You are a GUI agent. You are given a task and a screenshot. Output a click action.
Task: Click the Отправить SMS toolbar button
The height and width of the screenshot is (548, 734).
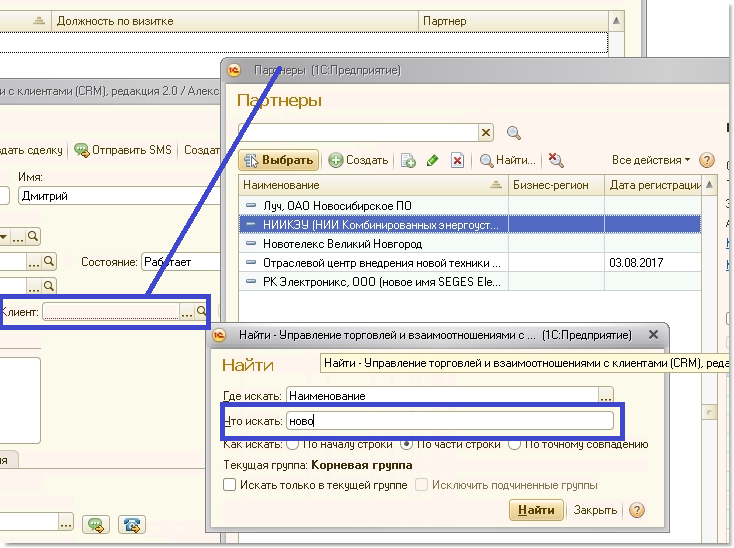(122, 150)
